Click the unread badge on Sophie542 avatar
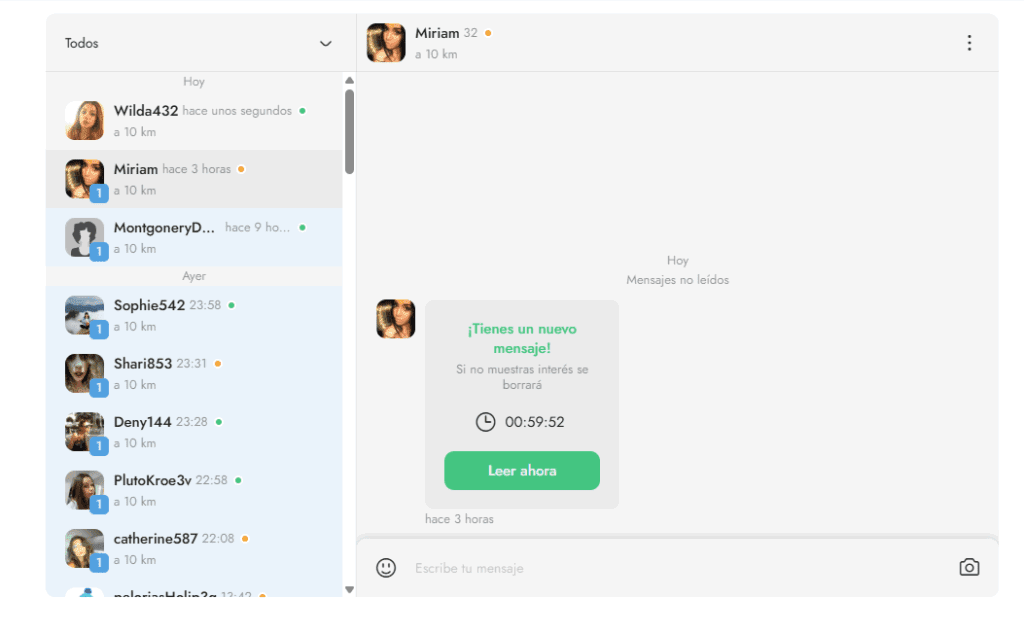Viewport: 1024px width, 633px height. pyautogui.click(x=99, y=329)
